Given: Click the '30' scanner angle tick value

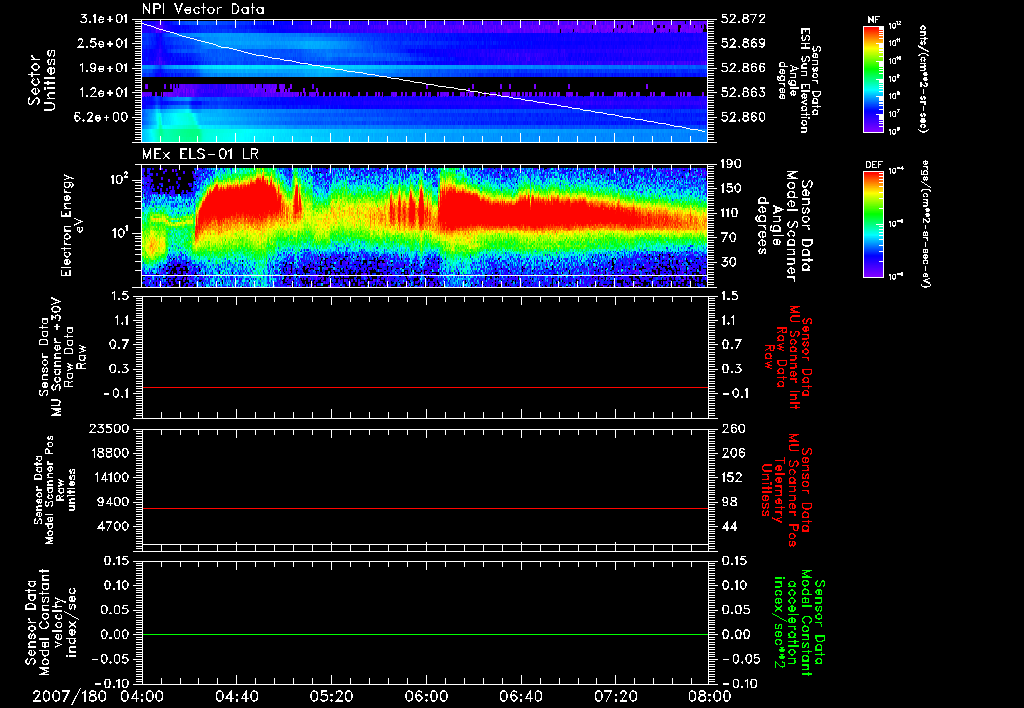Looking at the screenshot, I should 730,262.
